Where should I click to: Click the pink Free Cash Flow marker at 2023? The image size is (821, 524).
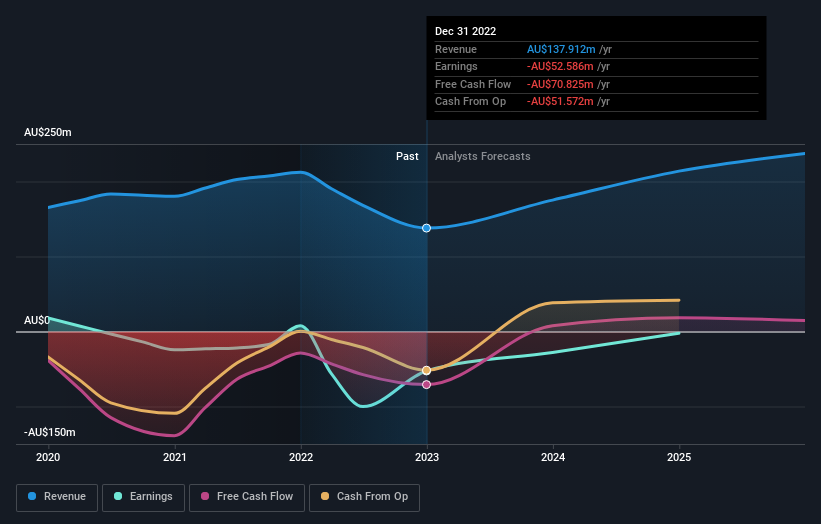point(426,384)
